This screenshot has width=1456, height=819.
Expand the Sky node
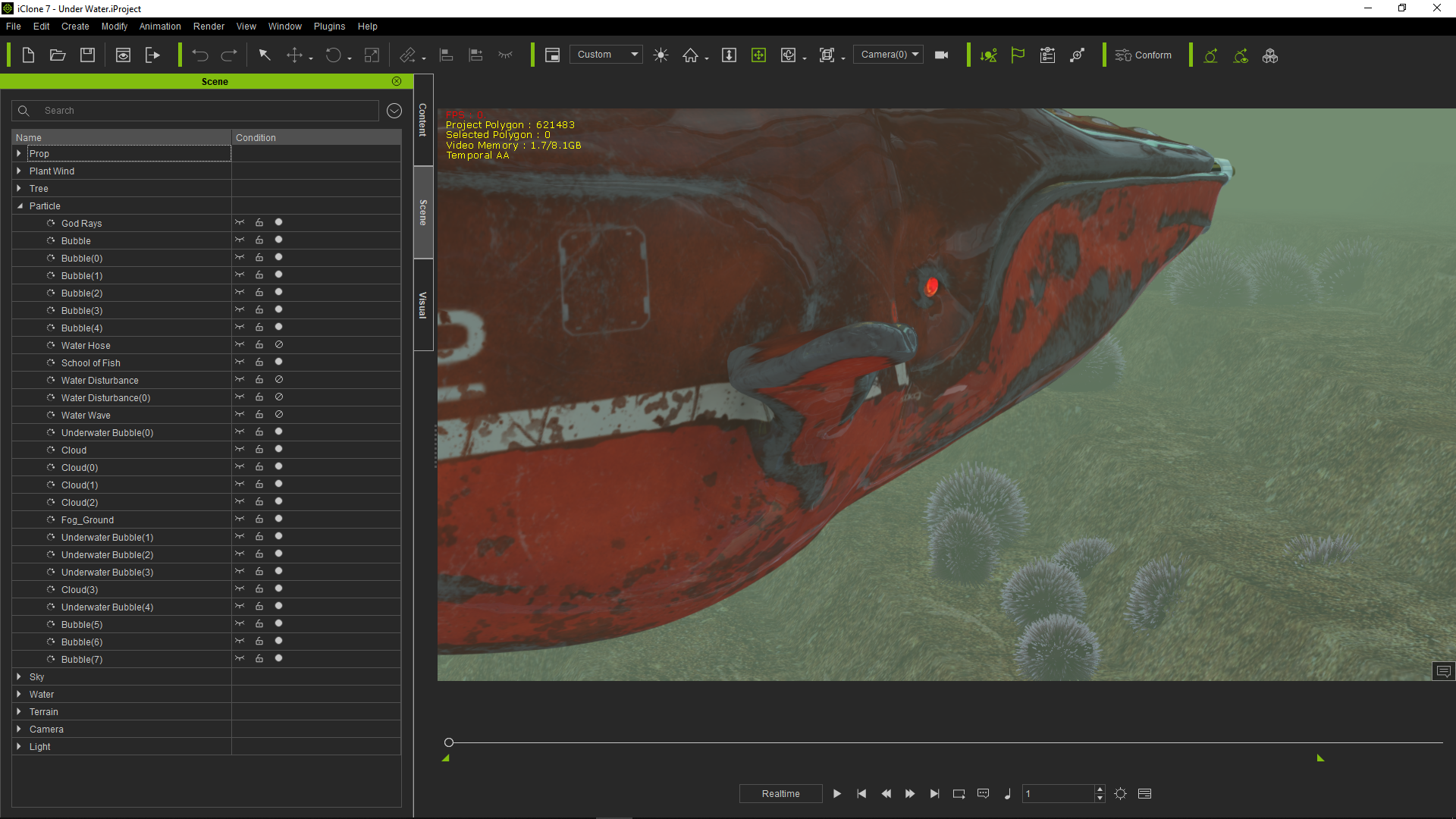19,676
